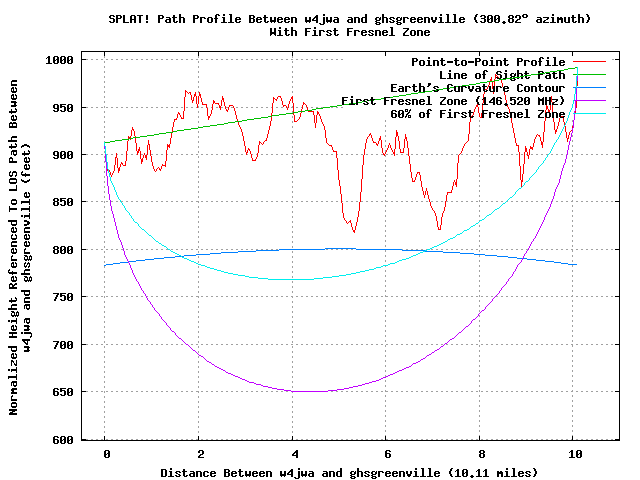Viewport: 640px width, 480px height.
Task: Click the "Point-to-Point Profile" legend label
Action: point(488,62)
